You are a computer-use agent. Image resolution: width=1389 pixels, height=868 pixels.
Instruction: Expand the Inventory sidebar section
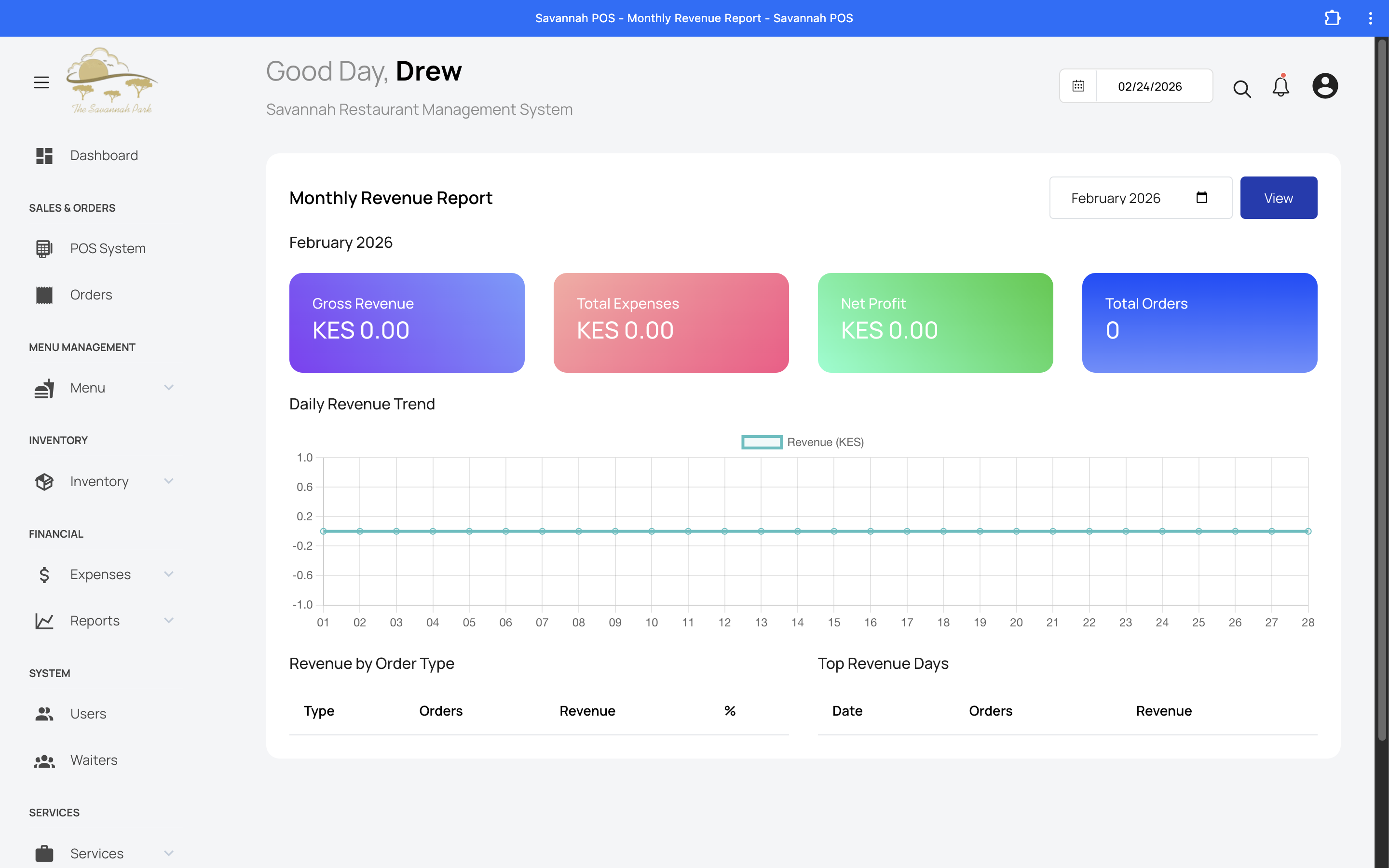pyautogui.click(x=168, y=481)
